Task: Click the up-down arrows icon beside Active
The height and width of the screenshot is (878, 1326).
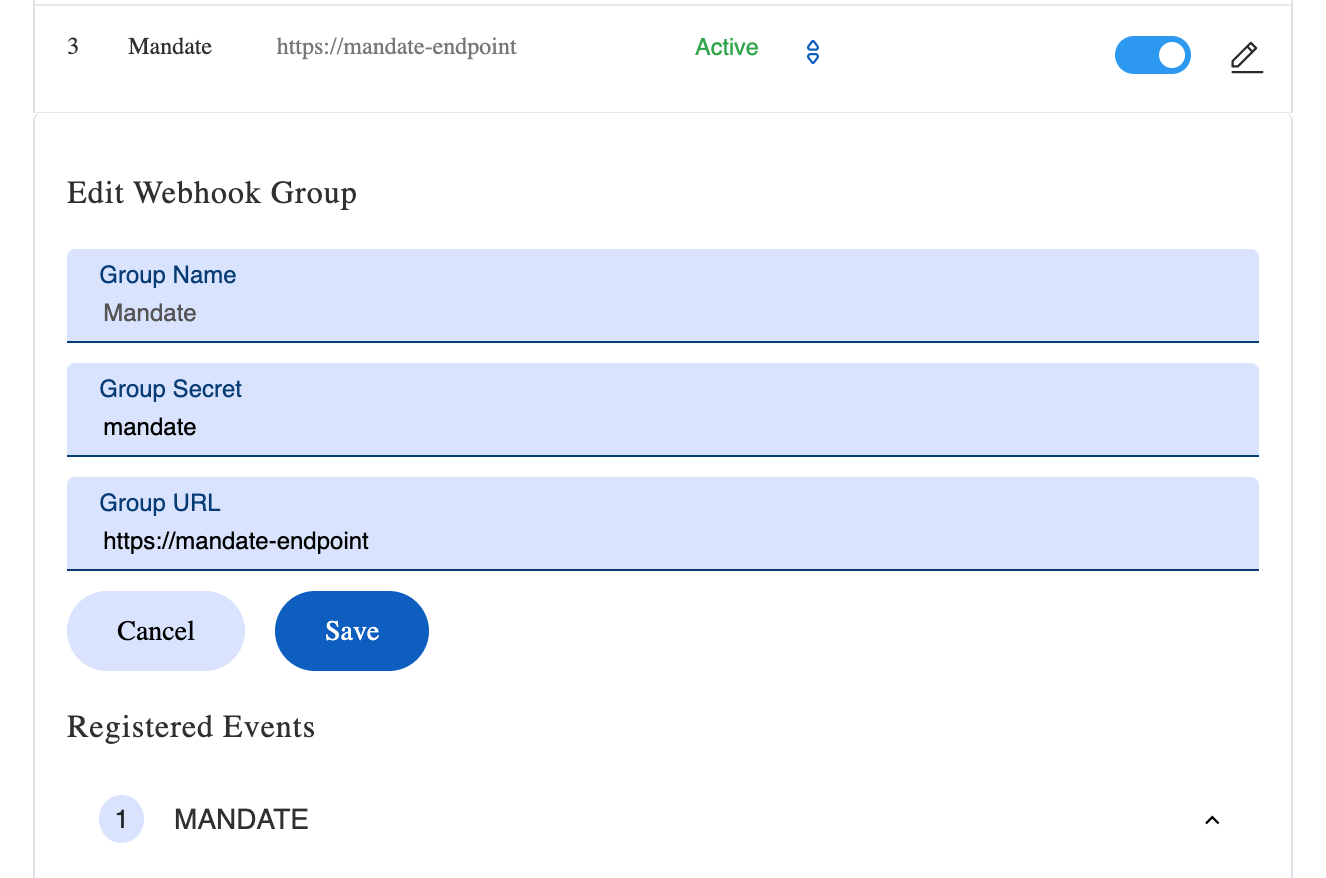Action: coord(813,52)
